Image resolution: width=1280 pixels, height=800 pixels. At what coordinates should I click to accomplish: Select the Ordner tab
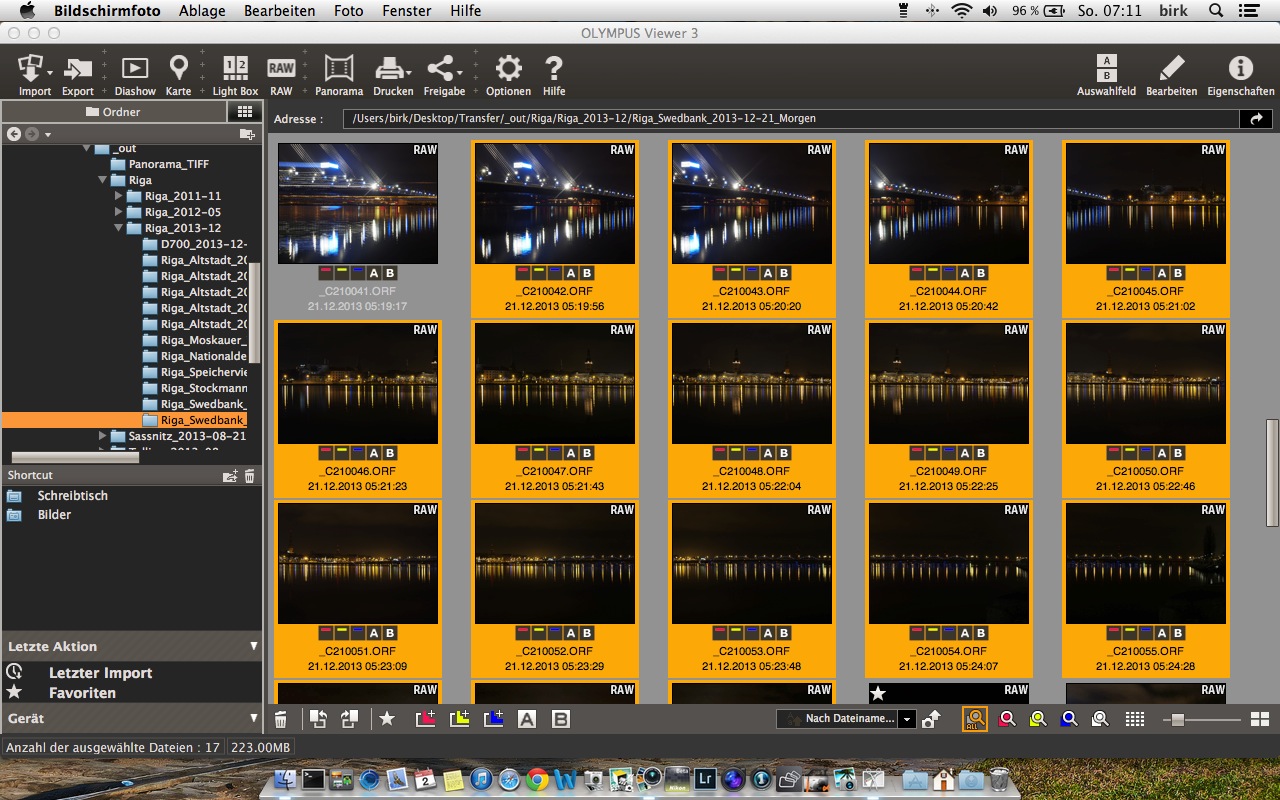pyautogui.click(x=113, y=112)
